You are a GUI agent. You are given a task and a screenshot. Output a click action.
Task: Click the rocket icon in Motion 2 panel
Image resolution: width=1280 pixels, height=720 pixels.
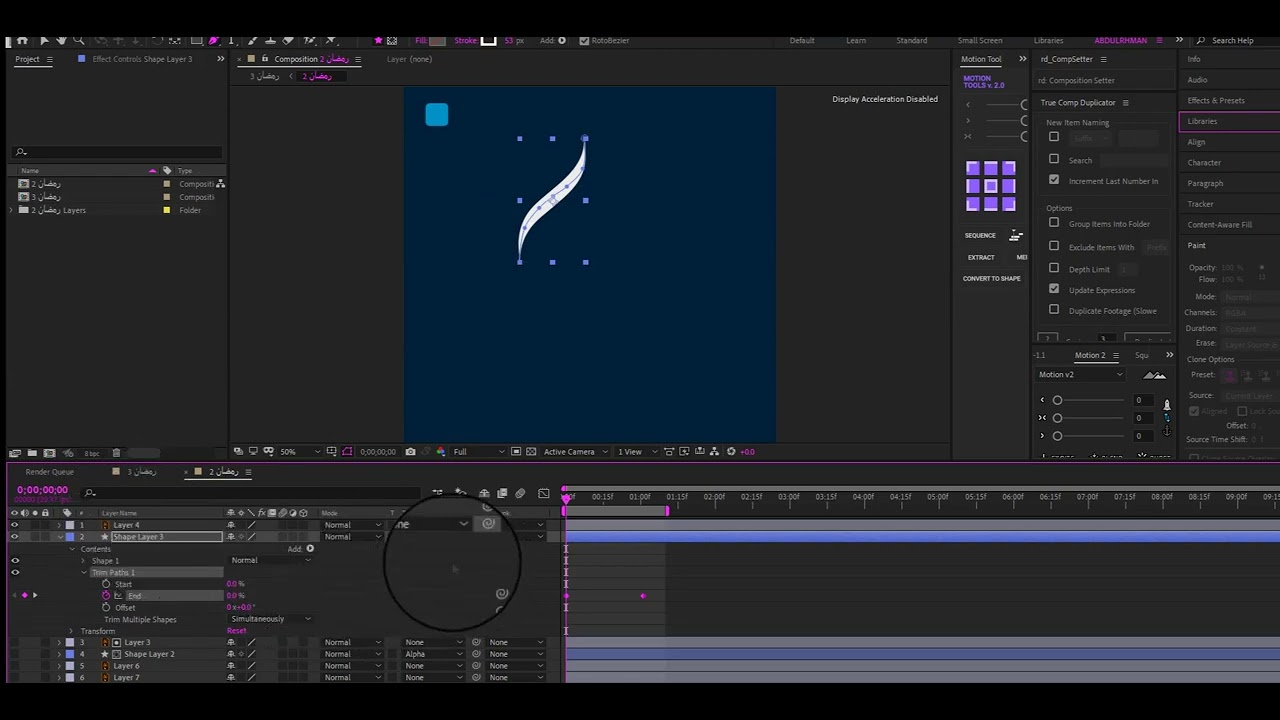coord(1167,405)
